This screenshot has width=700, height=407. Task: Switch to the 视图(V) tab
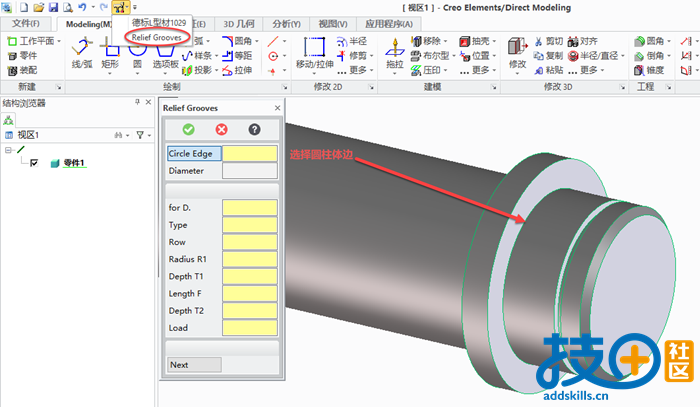pyautogui.click(x=333, y=24)
